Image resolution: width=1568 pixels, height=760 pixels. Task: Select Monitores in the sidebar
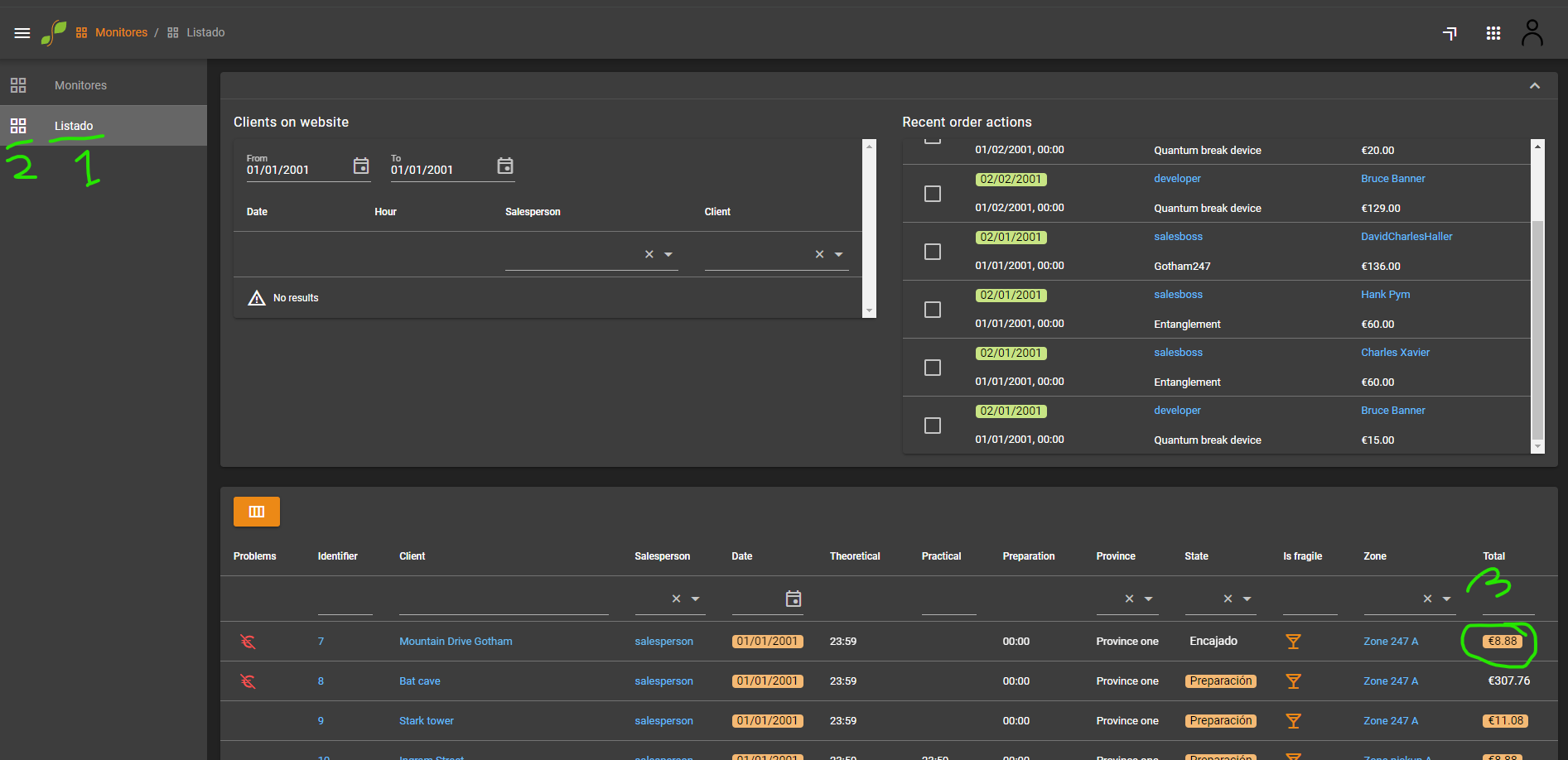[104, 85]
